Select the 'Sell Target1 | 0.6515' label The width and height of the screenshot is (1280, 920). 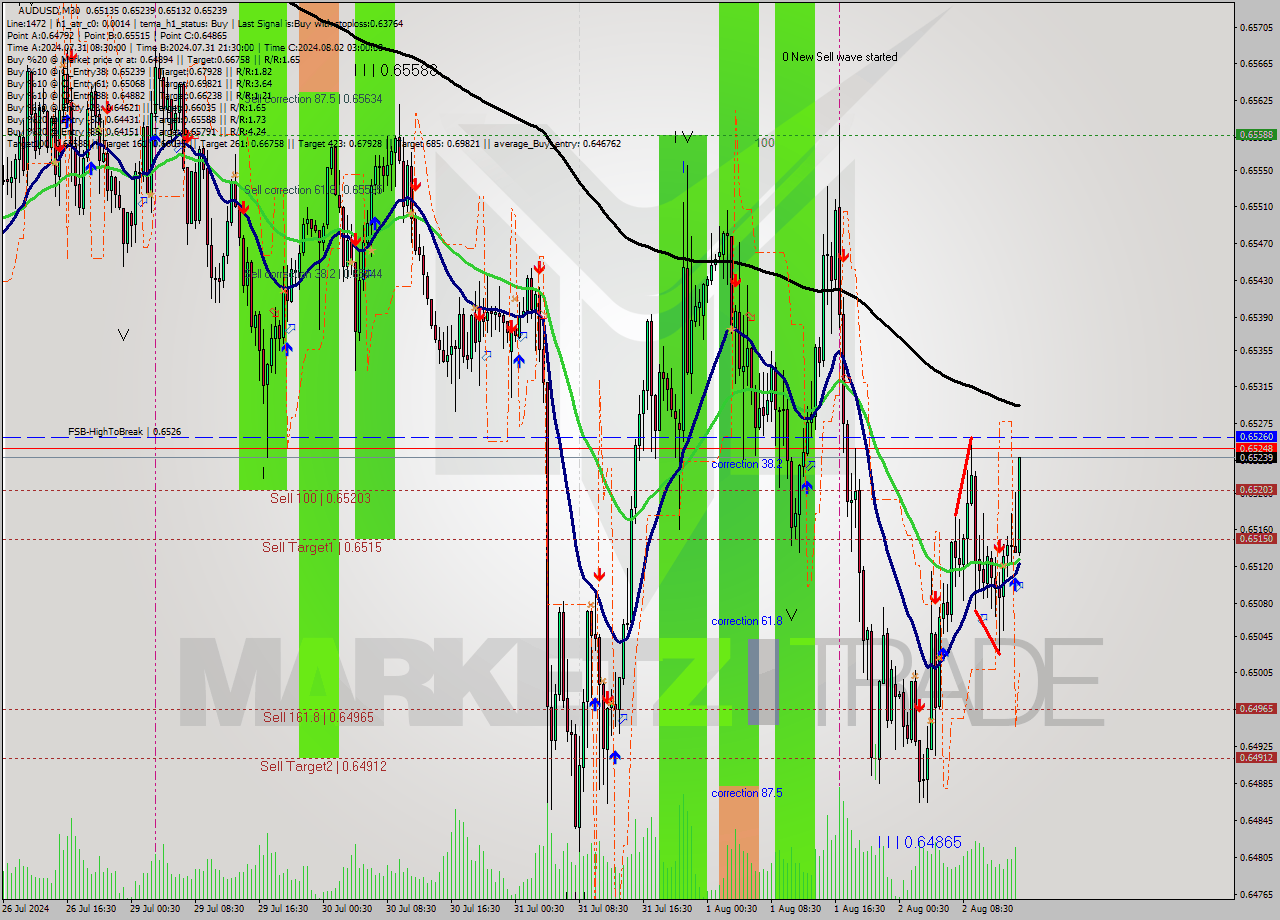click(x=322, y=547)
